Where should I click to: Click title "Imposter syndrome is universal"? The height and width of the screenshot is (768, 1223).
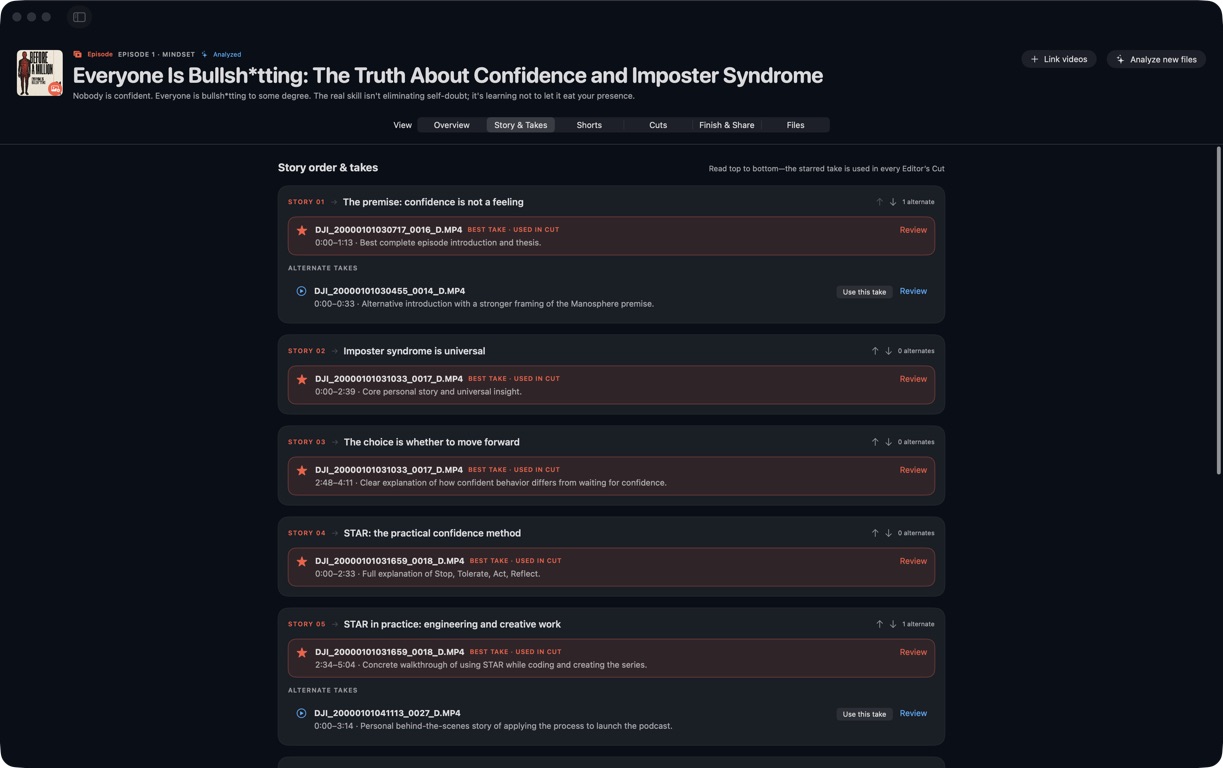(414, 351)
